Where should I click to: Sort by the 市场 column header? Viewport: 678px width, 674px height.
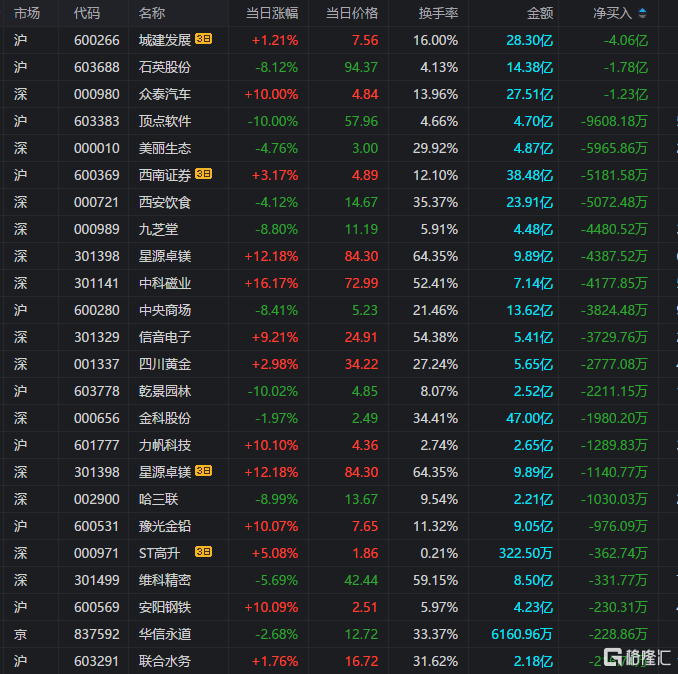coord(27,13)
